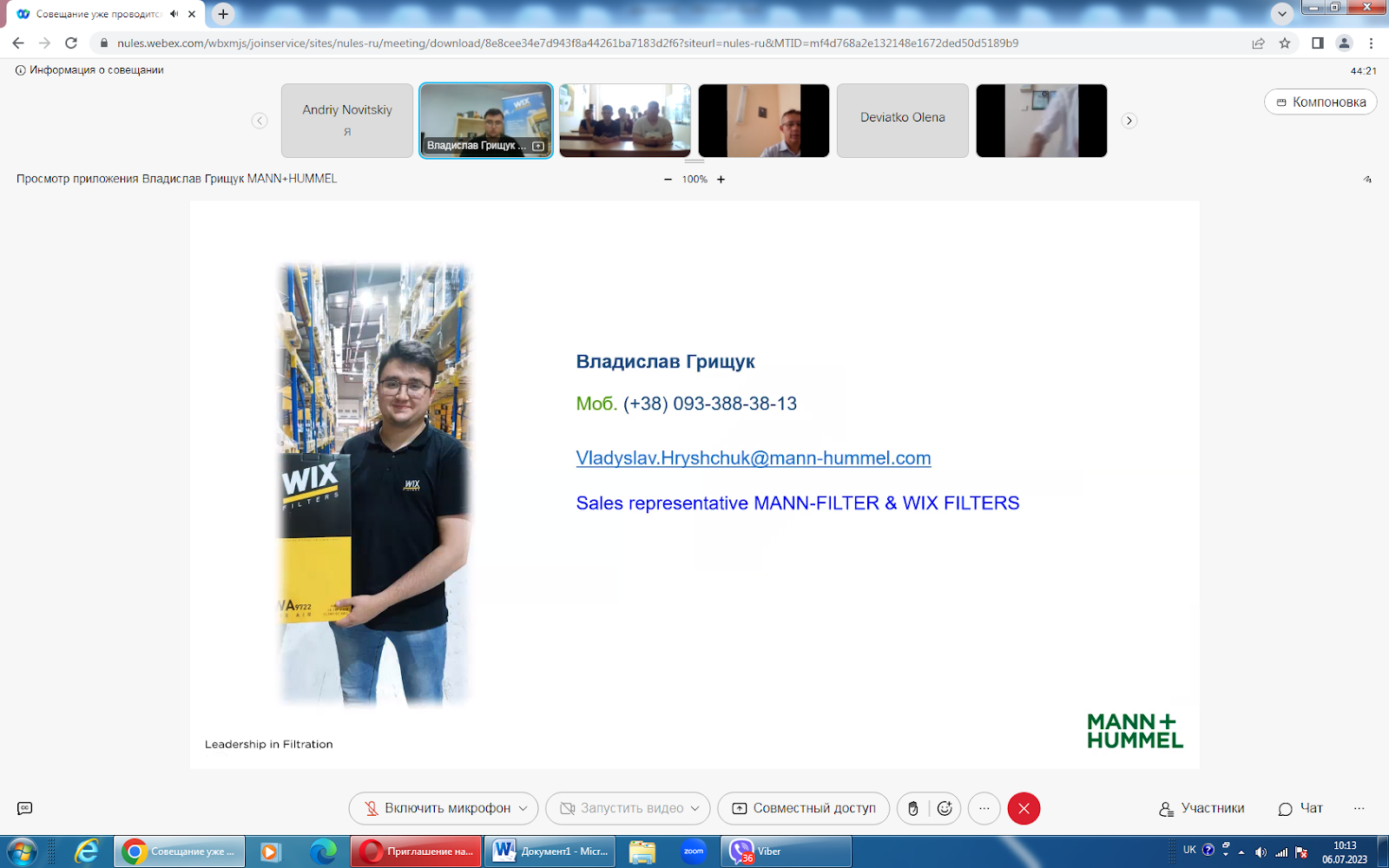
Task: Open Viber taskbar item
Action: coord(786,852)
